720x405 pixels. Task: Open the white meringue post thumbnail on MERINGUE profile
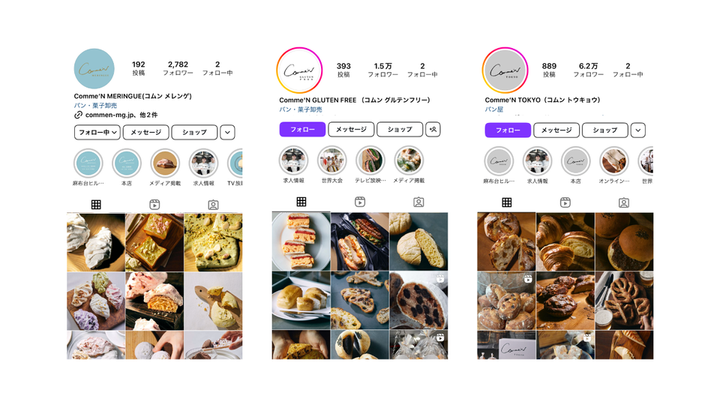point(96,242)
